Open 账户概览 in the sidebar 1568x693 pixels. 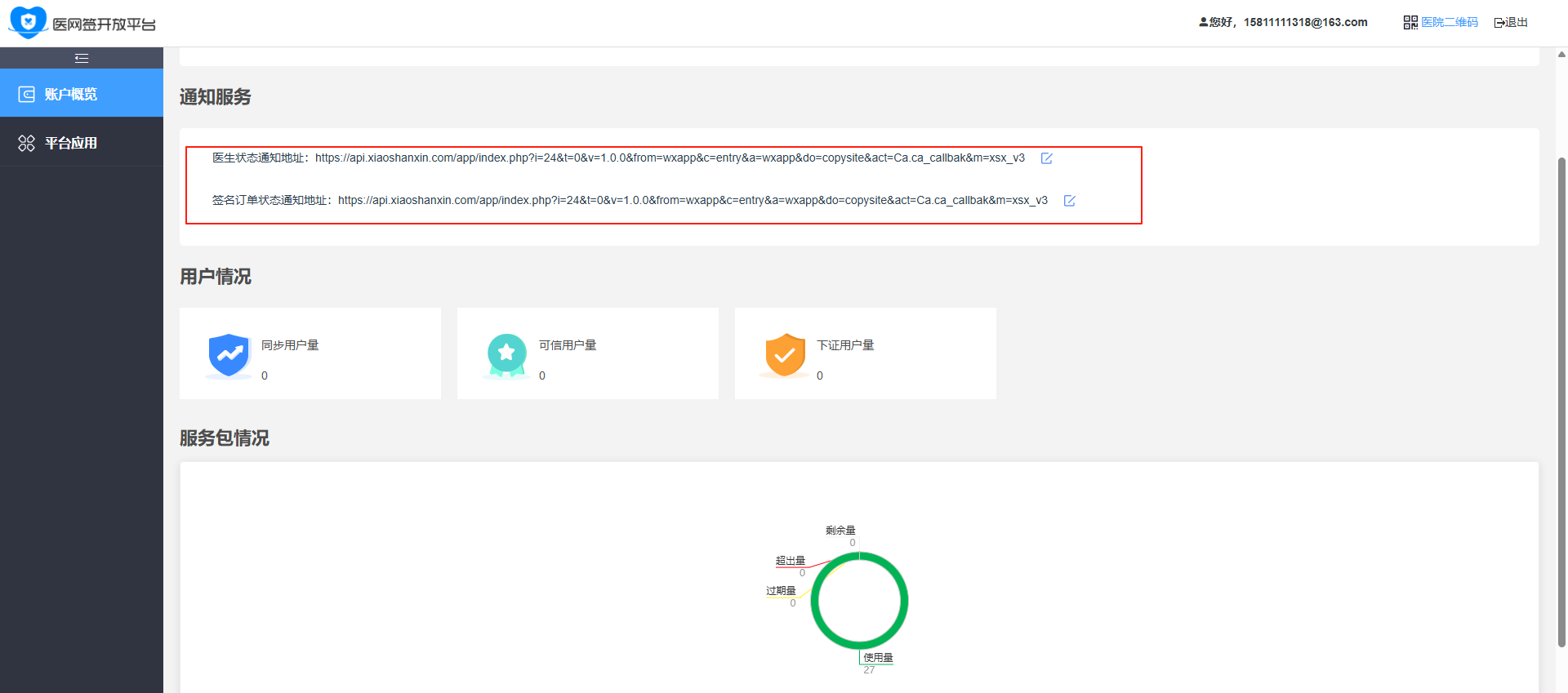coord(82,94)
